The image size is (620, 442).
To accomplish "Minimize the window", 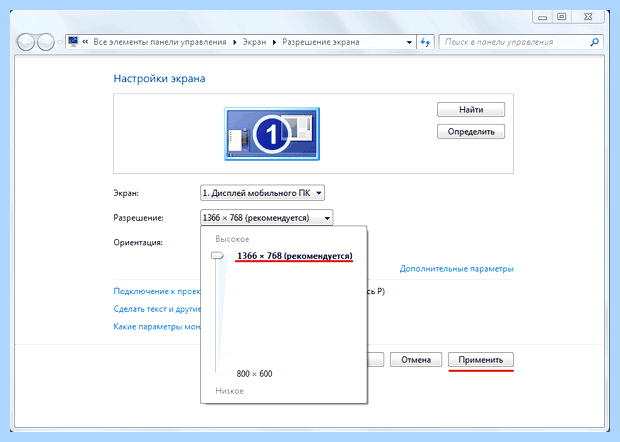I will pyautogui.click(x=542, y=17).
